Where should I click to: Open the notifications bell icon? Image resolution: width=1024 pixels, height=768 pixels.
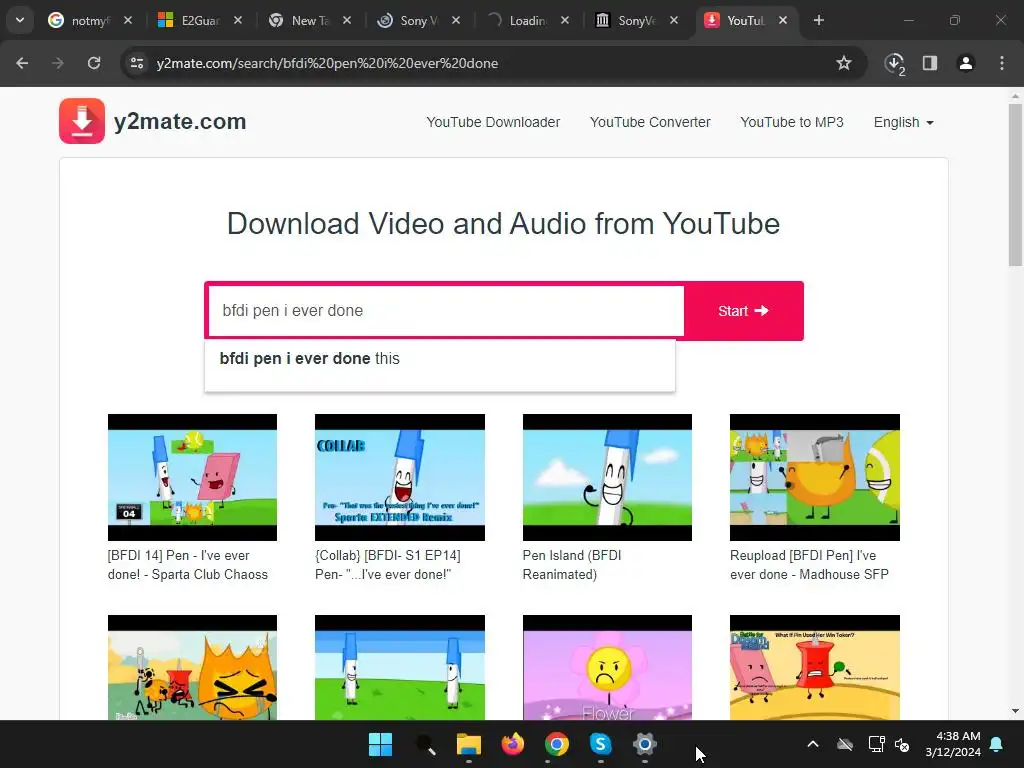coord(997,744)
